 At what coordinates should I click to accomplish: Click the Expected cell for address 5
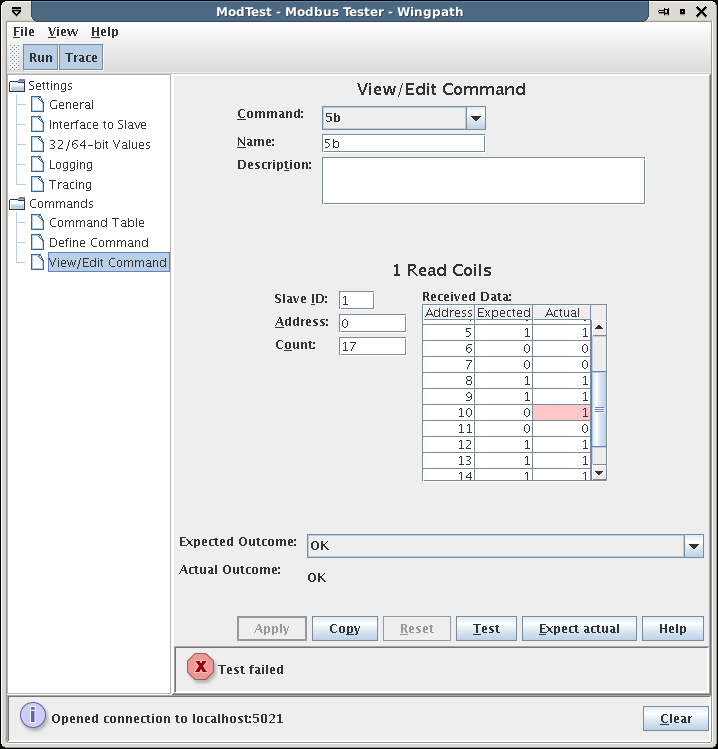[504, 332]
